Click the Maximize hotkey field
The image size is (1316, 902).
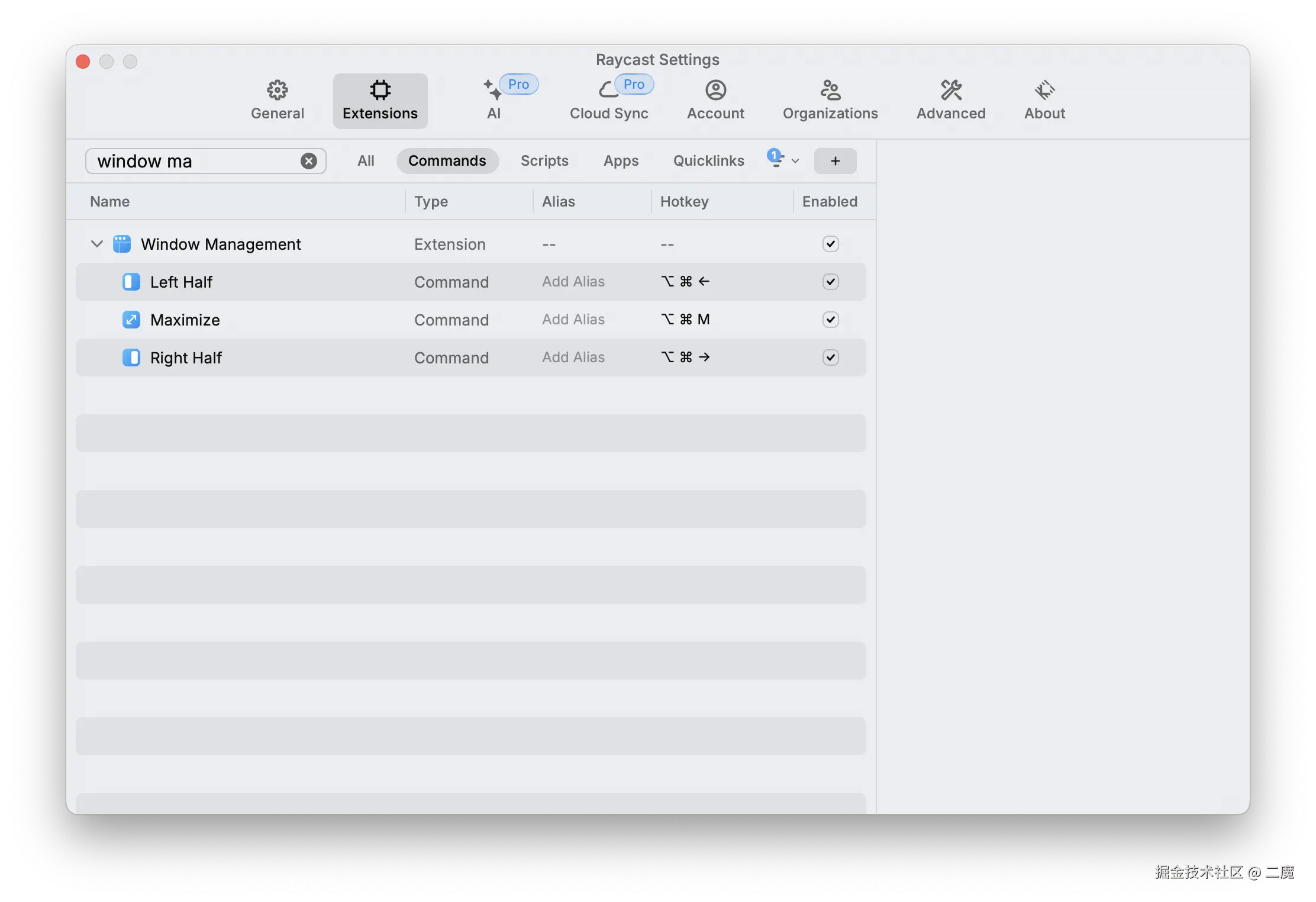coord(685,320)
